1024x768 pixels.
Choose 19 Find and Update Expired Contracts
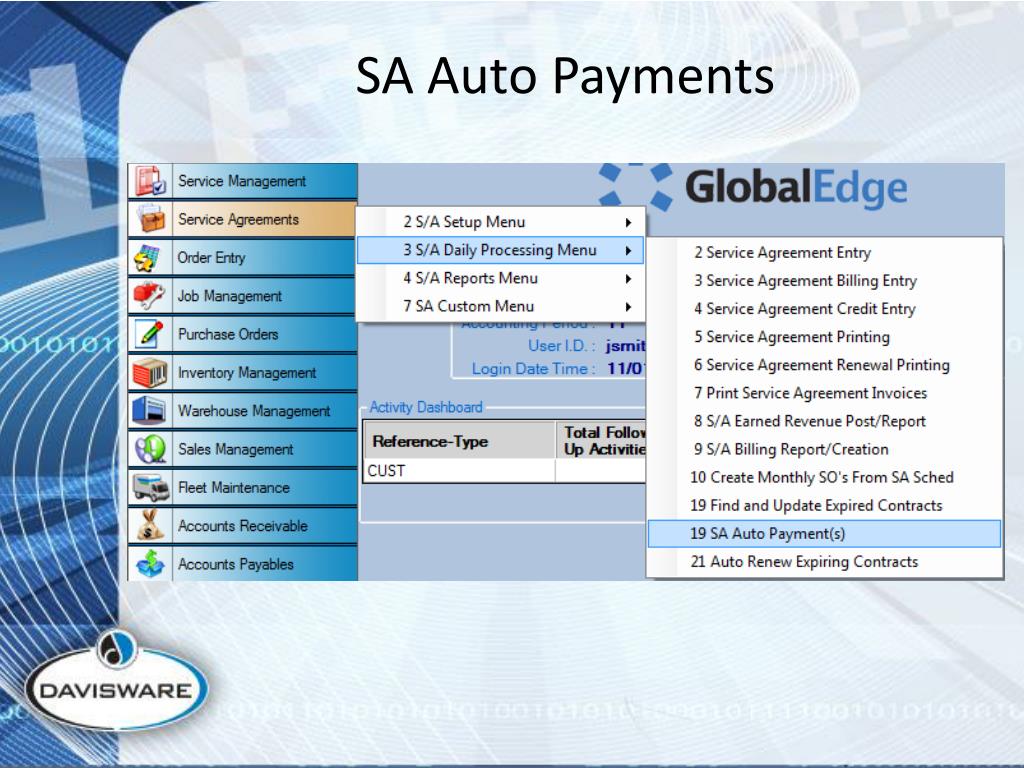point(824,505)
